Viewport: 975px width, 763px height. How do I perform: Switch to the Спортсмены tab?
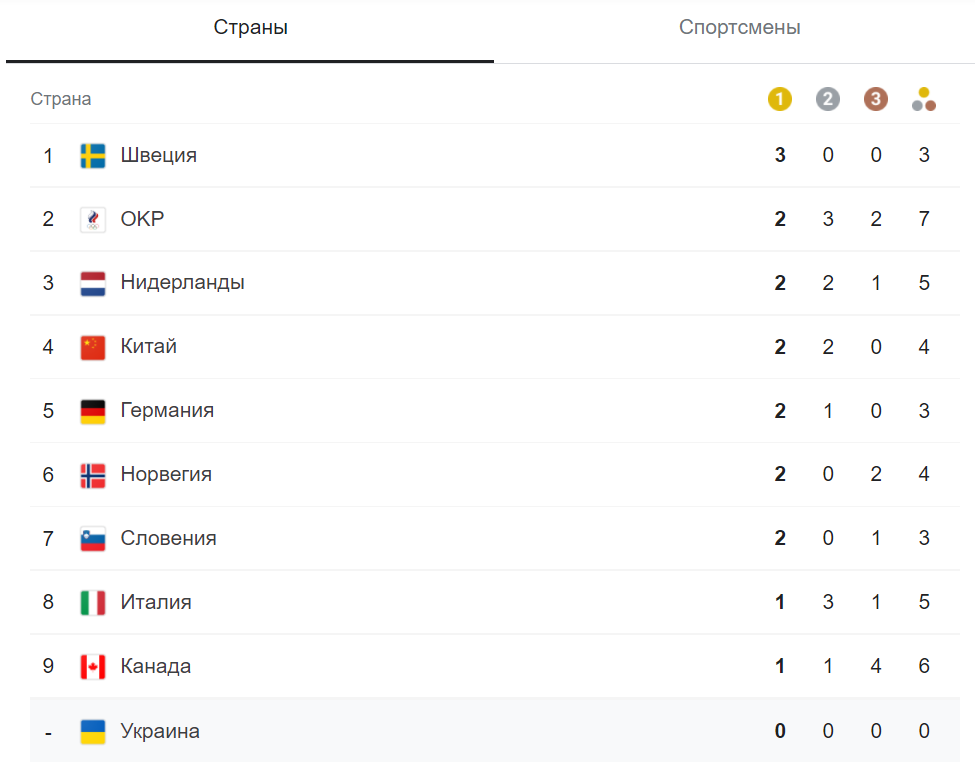pyautogui.click(x=739, y=28)
